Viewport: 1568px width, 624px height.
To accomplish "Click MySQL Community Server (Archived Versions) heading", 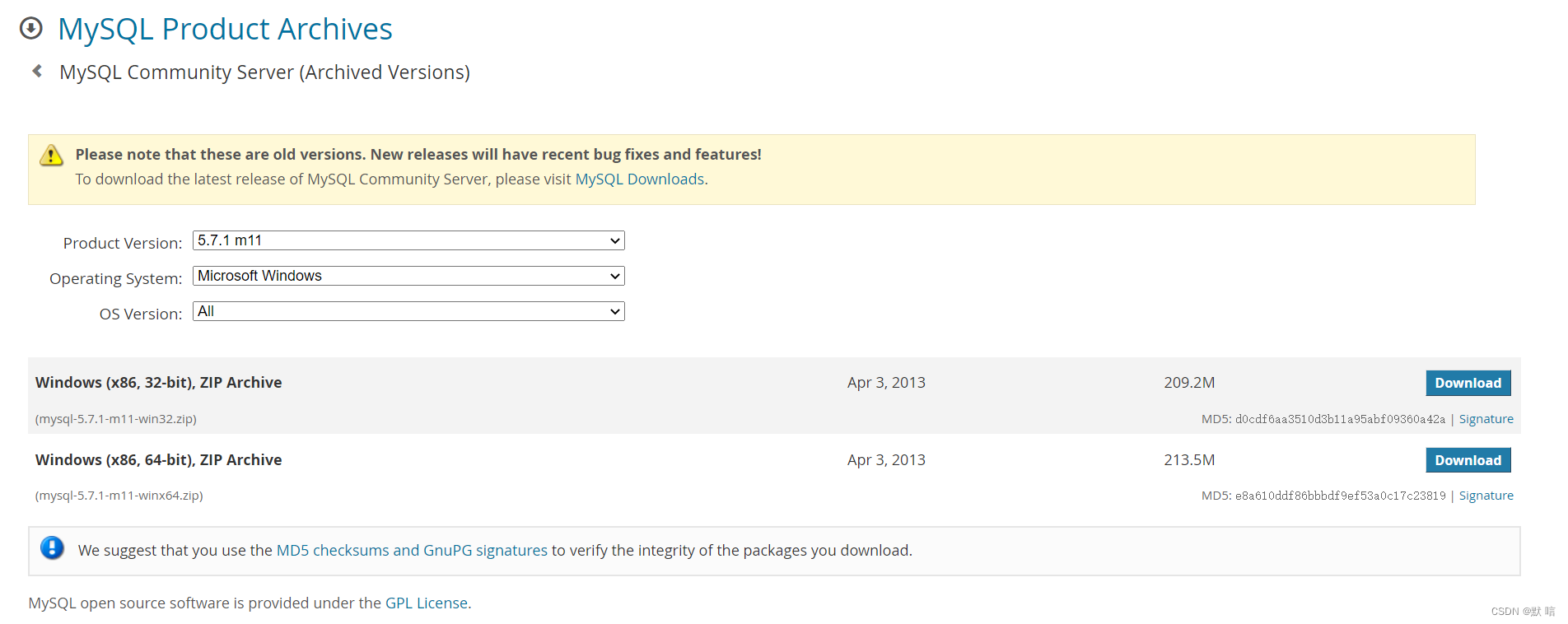I will [264, 72].
